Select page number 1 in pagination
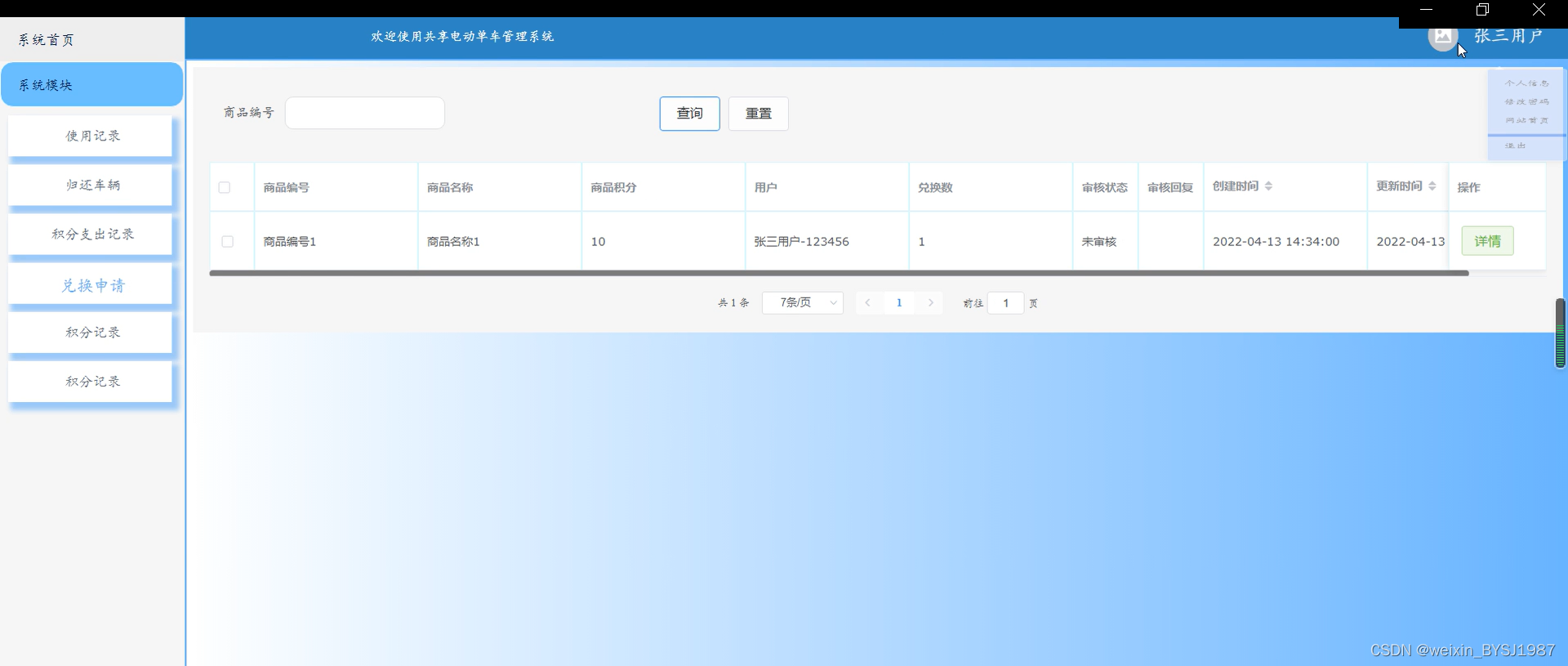The width and height of the screenshot is (1568, 666). (899, 302)
